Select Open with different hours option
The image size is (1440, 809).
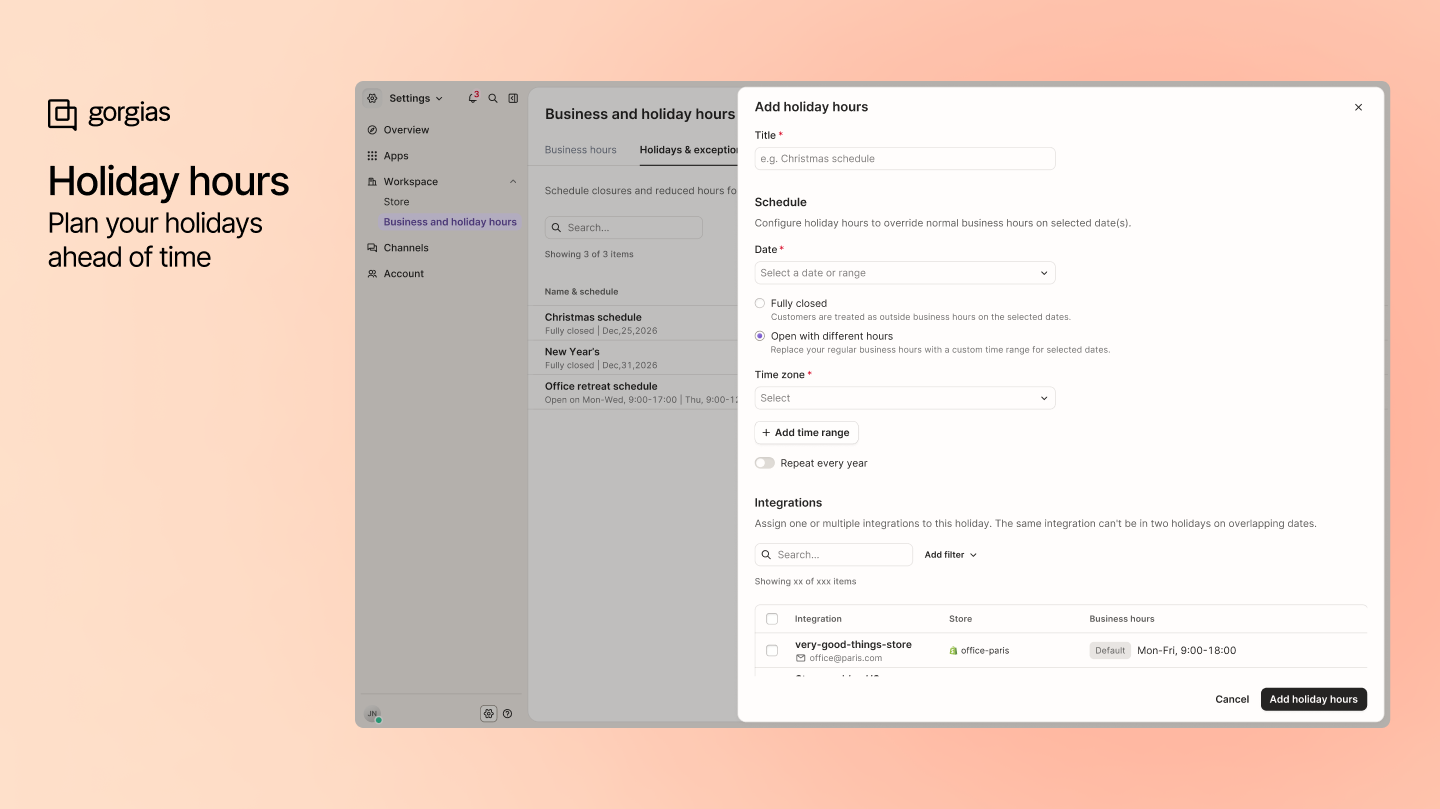point(760,336)
